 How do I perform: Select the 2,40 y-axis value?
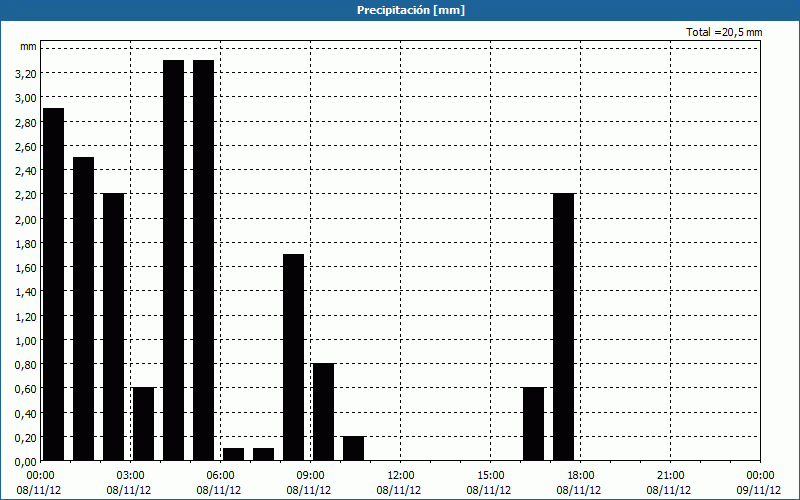pyautogui.click(x=26, y=171)
